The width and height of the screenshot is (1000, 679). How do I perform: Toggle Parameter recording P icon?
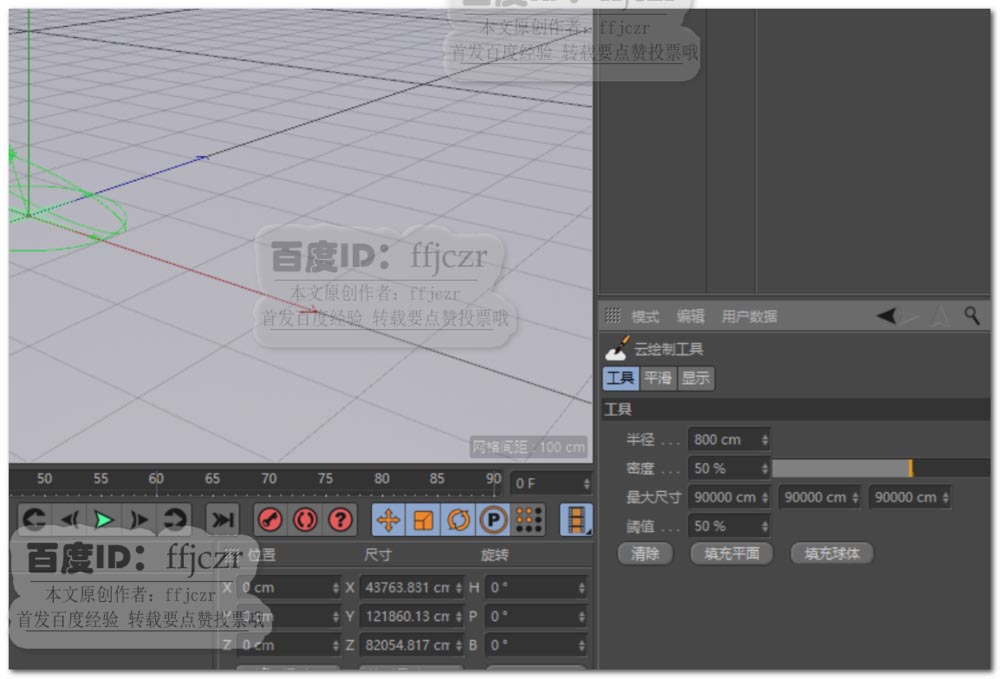point(492,520)
